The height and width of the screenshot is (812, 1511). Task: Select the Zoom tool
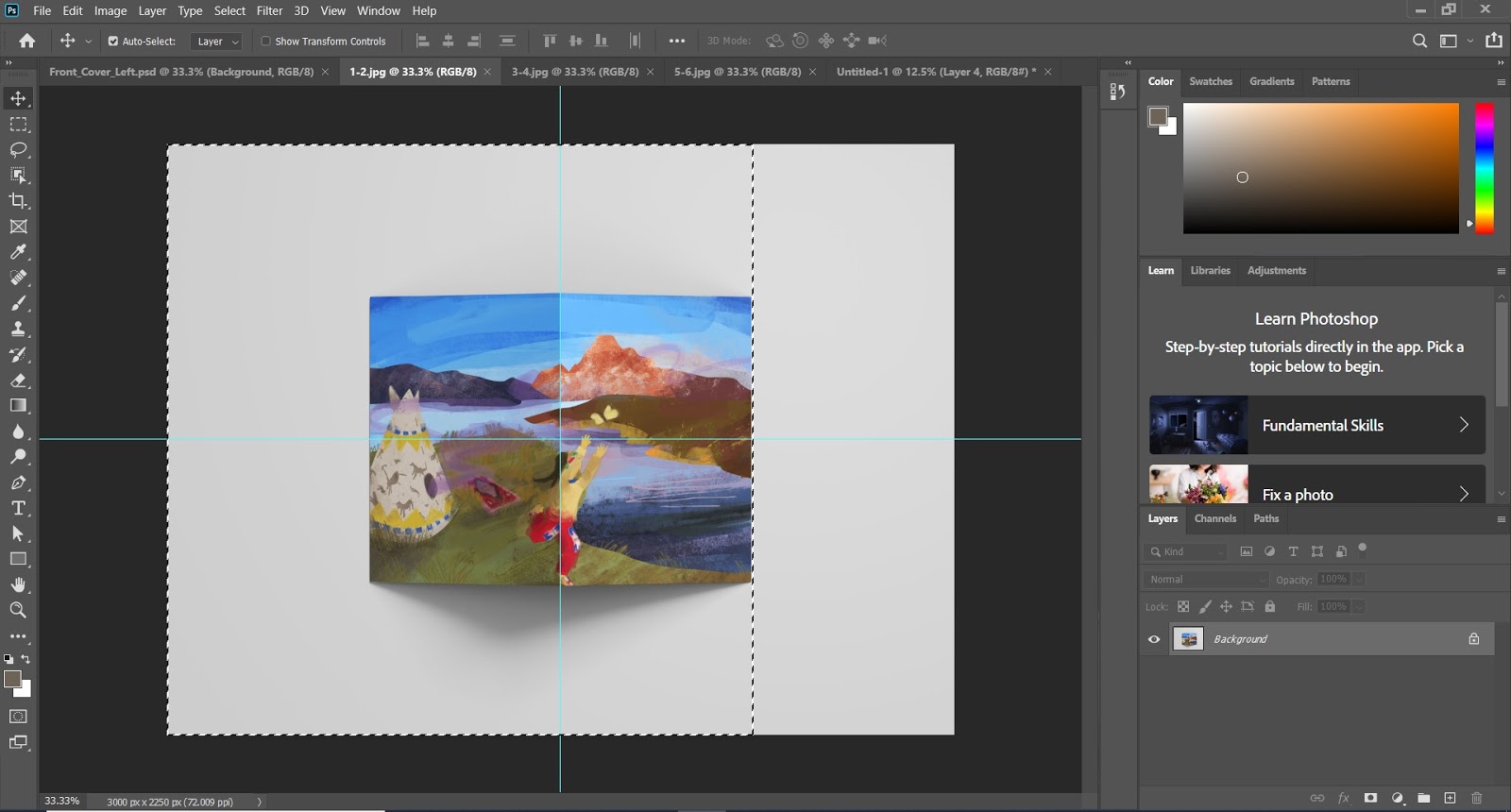18,610
